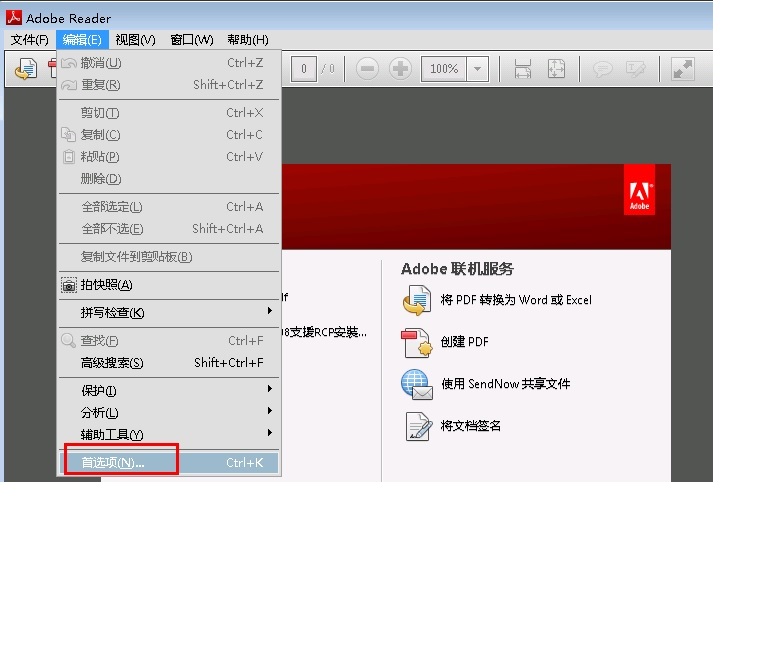This screenshot has width=783, height=653.
Task: Click the read mode expand icon
Action: click(682, 69)
